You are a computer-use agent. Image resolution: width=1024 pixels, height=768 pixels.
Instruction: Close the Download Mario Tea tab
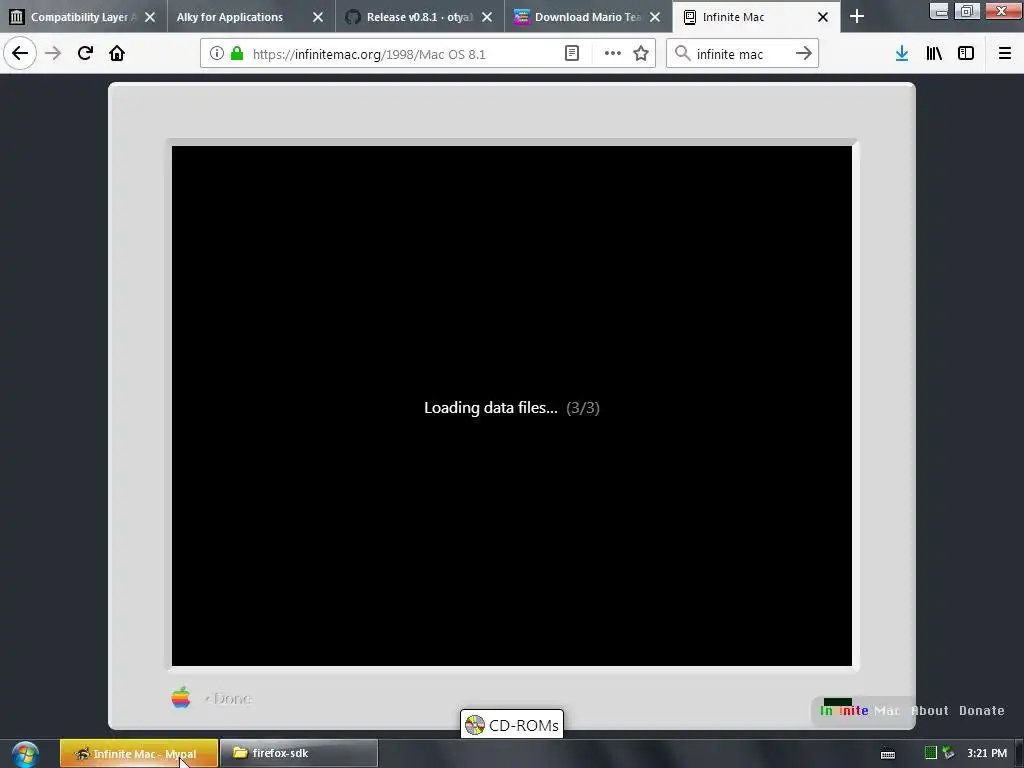point(655,17)
